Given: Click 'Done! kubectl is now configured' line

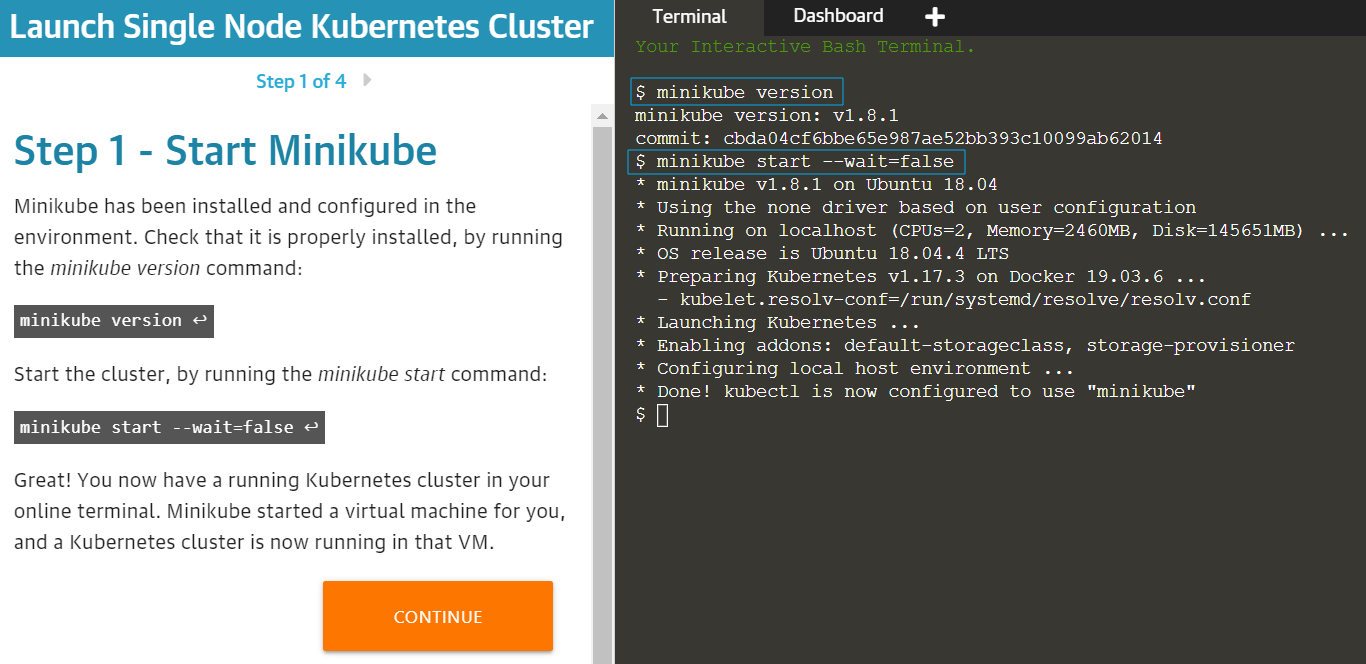Looking at the screenshot, I should pyautogui.click(x=916, y=391).
